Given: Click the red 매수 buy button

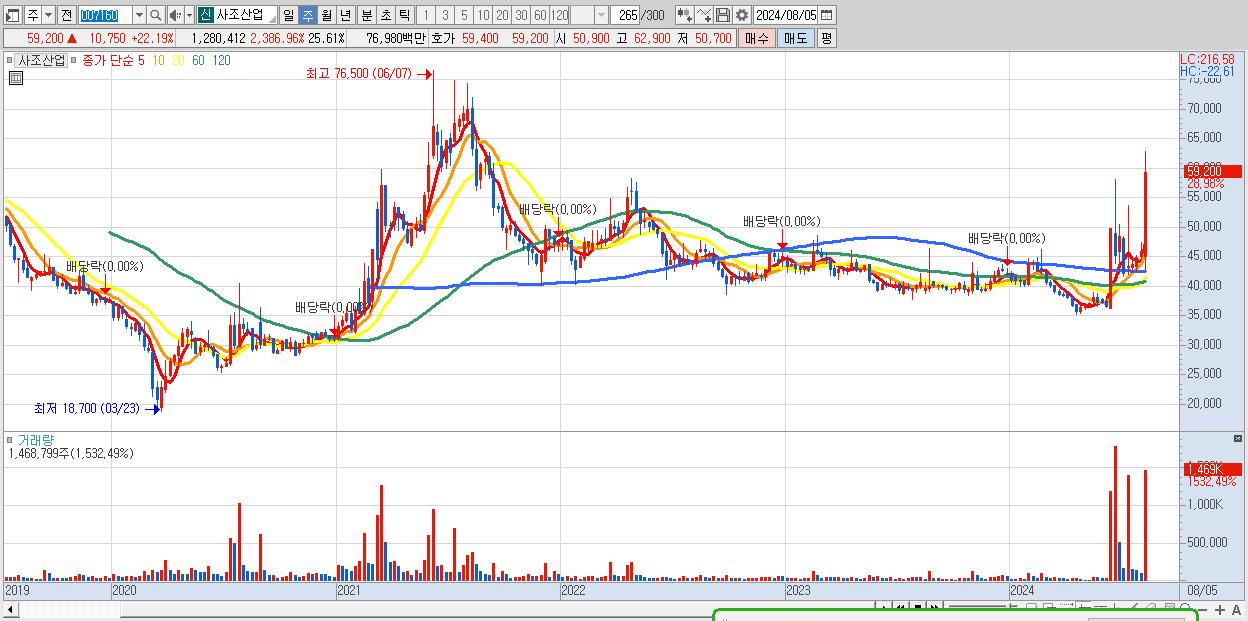Looking at the screenshot, I should (x=757, y=38).
